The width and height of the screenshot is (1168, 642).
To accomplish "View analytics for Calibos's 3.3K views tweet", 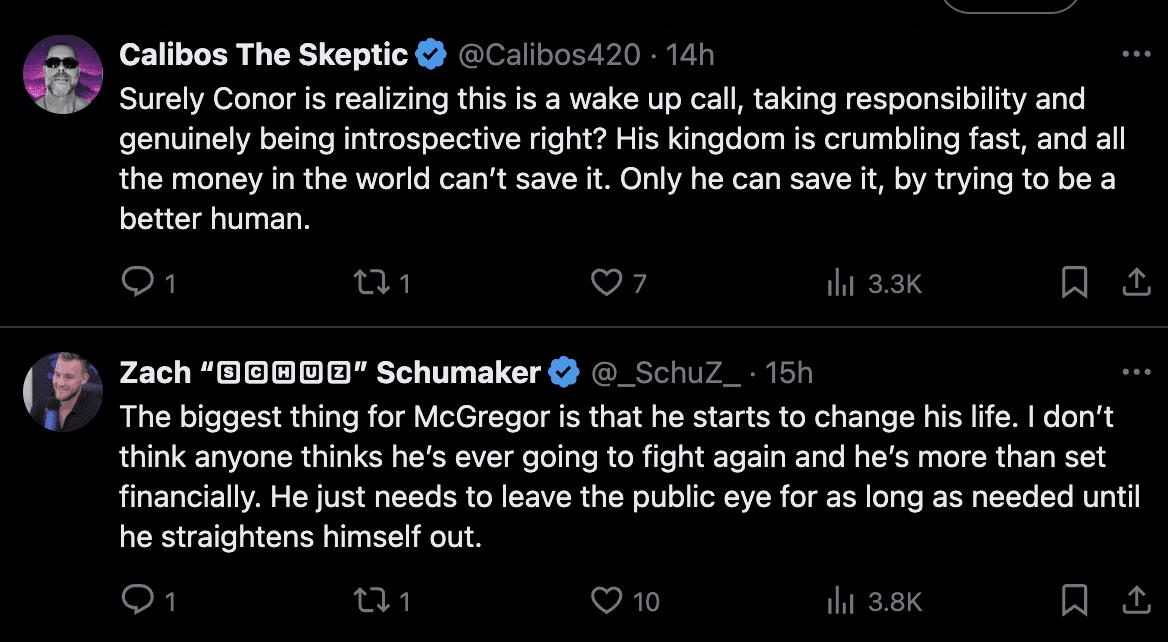I will (x=840, y=284).
